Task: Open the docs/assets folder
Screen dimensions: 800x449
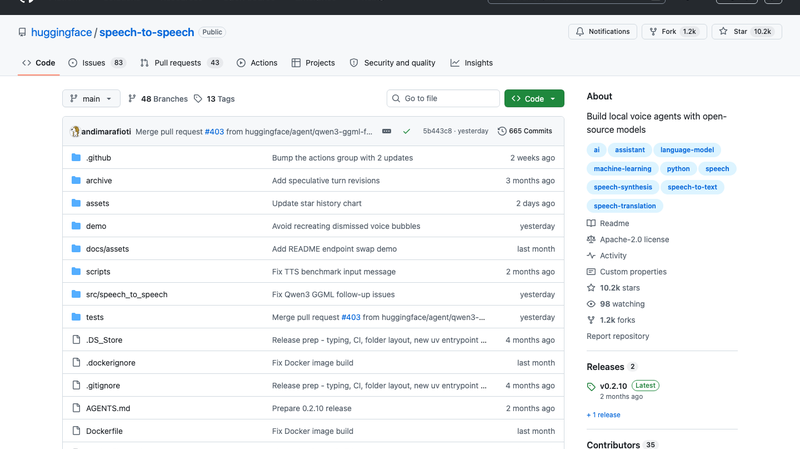Action: tap(107, 248)
